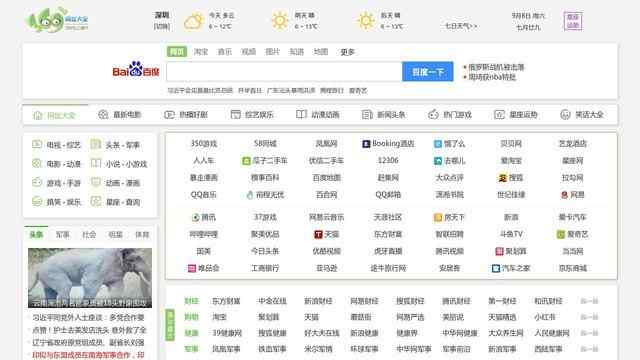Focus the Baidu search input field
Viewport: 640px width, 360px height.
click(x=284, y=72)
